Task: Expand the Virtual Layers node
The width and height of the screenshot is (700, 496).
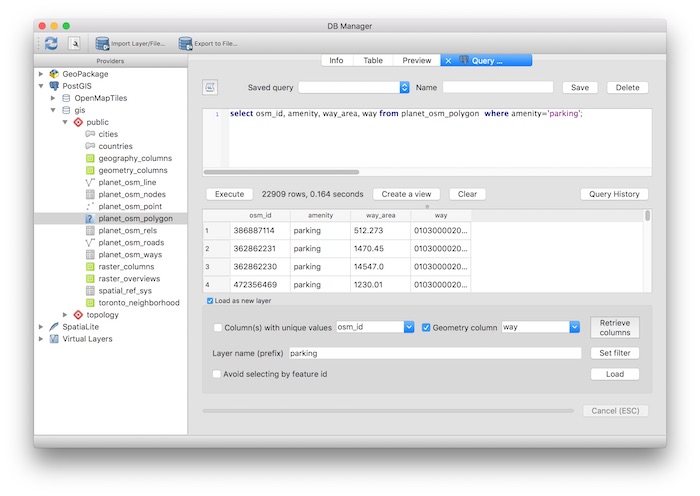Action: click(41, 339)
